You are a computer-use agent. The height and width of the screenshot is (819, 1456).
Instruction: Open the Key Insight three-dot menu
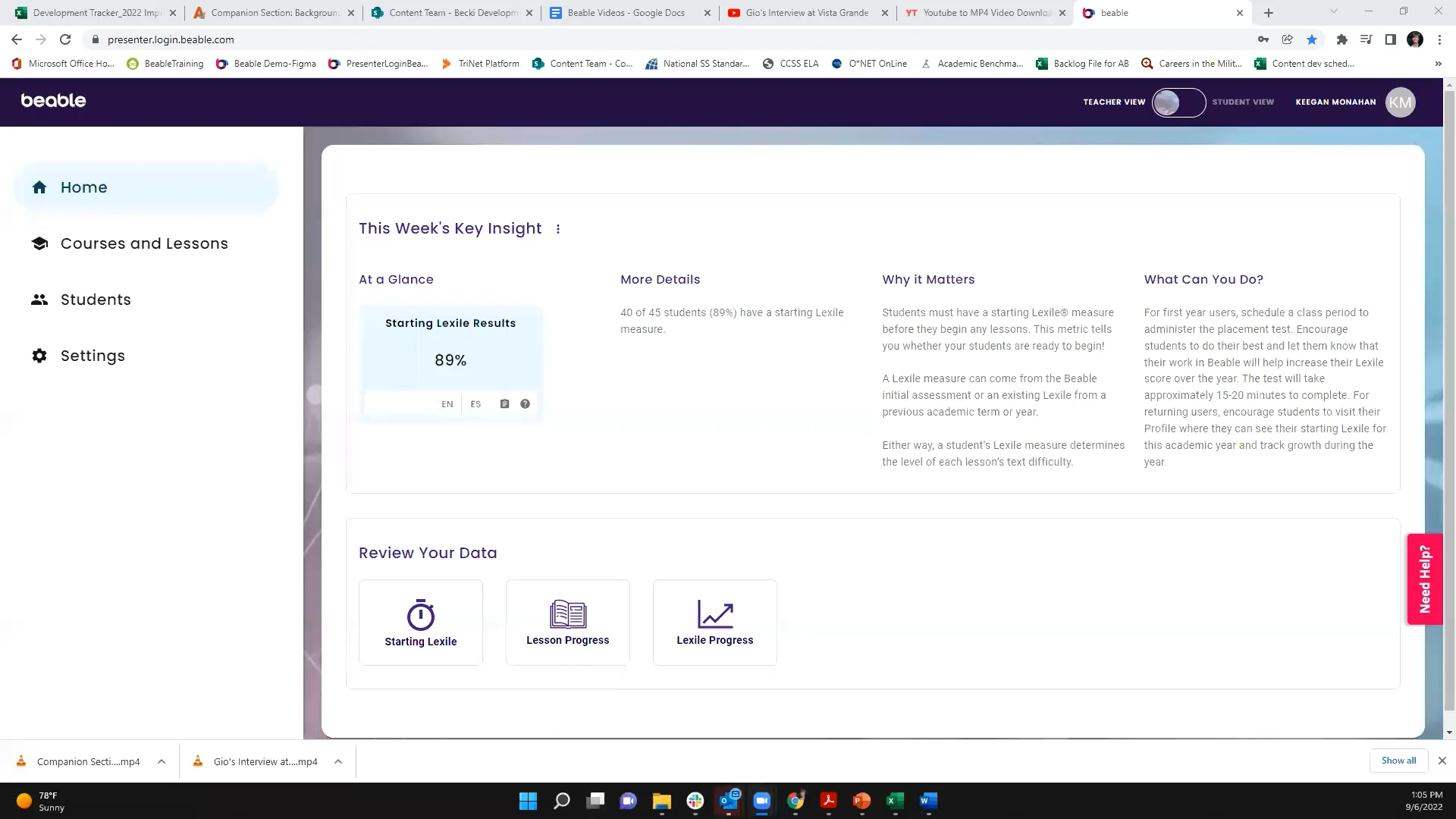pos(558,229)
